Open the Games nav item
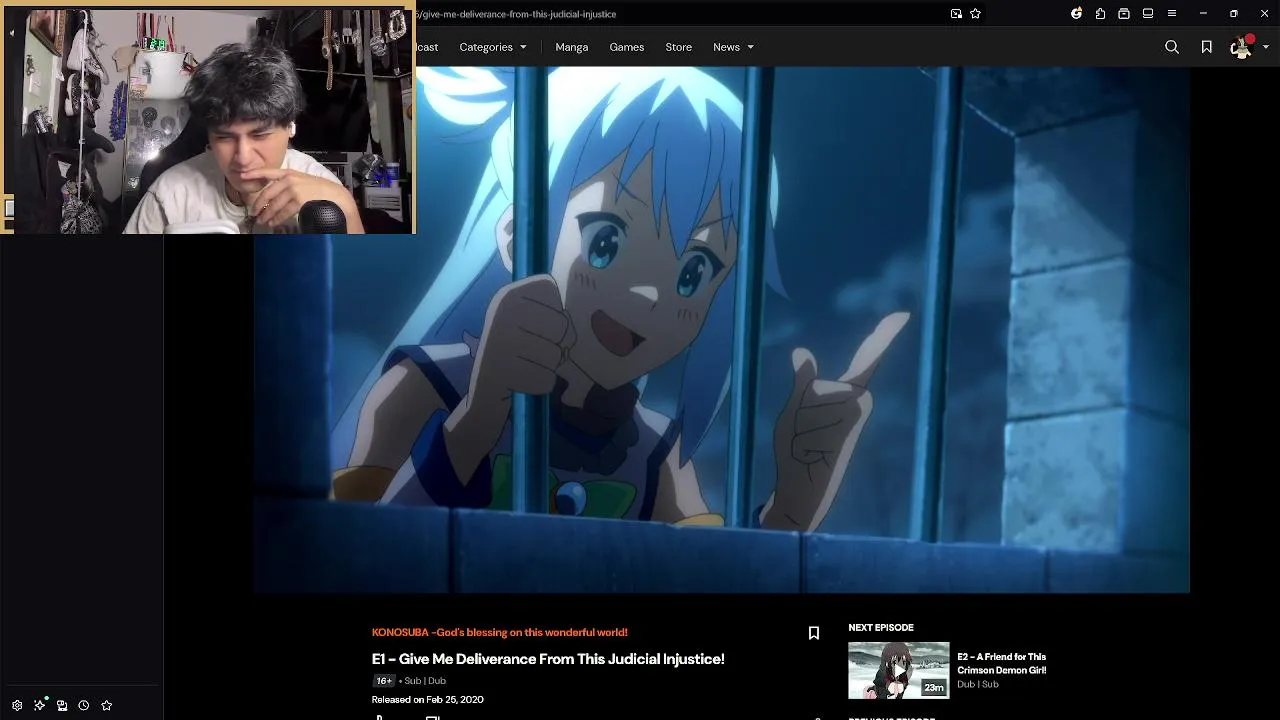Image resolution: width=1280 pixels, height=720 pixels. click(x=627, y=47)
